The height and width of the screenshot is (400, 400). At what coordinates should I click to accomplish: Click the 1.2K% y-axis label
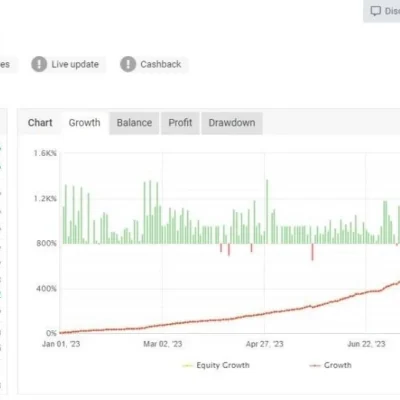click(45, 199)
